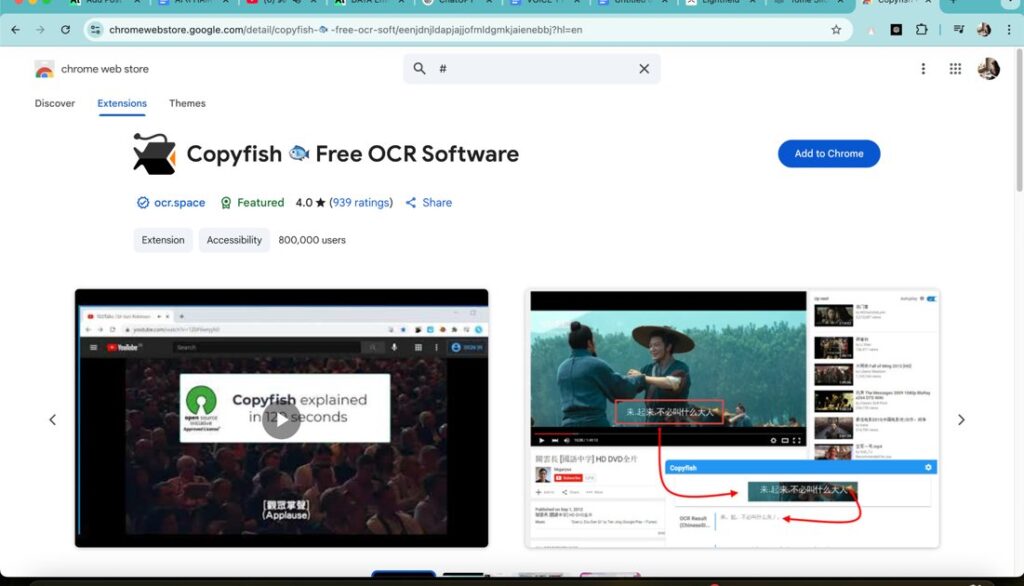The width and height of the screenshot is (1024, 586).
Task: Open the 939 ratings link
Action: point(361,203)
